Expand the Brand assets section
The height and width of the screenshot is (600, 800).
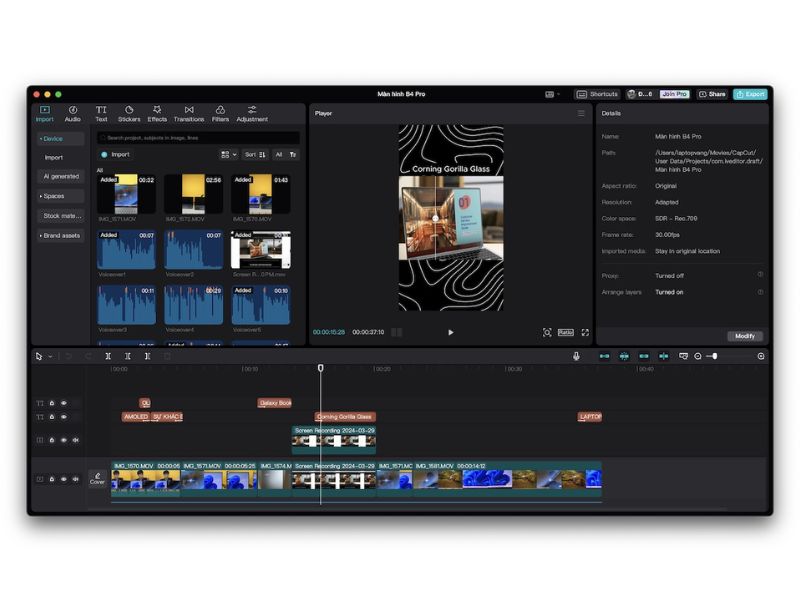(x=61, y=236)
